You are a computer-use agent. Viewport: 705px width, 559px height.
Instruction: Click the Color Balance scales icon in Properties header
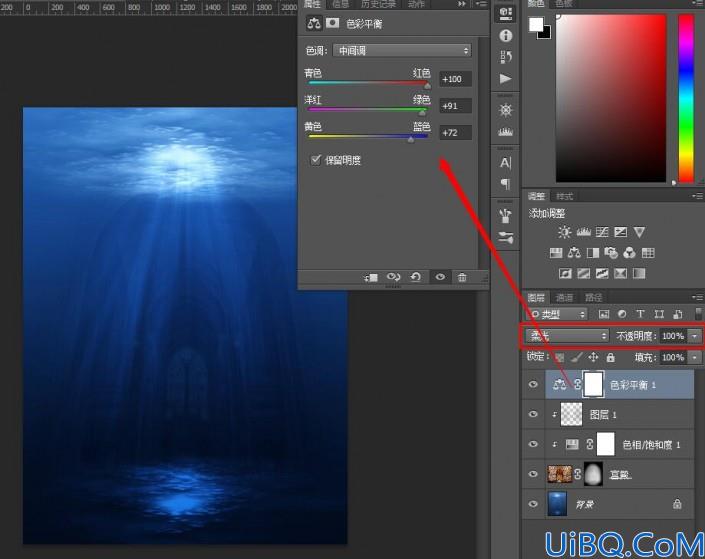point(314,23)
